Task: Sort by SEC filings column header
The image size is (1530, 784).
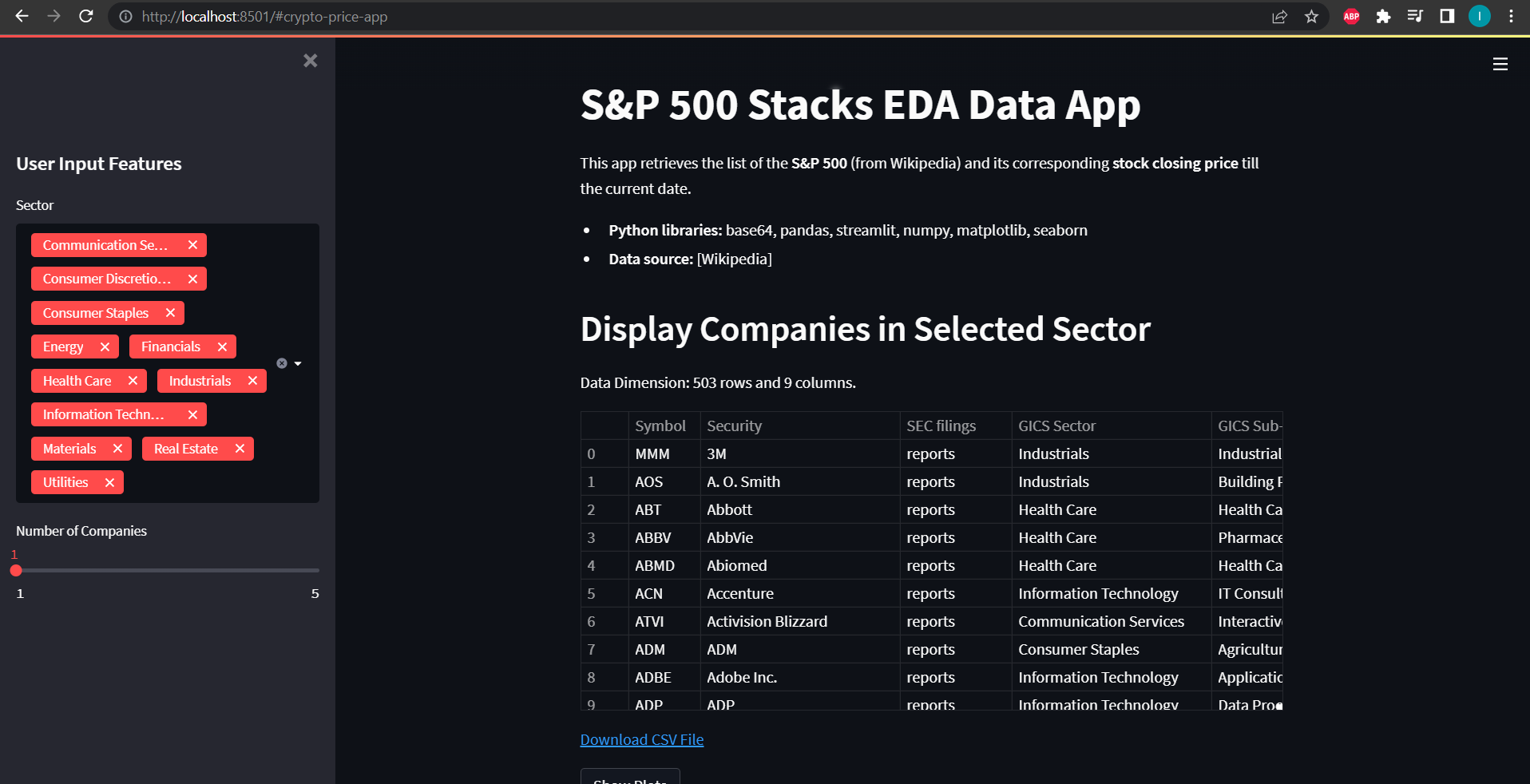Action: [x=956, y=426]
